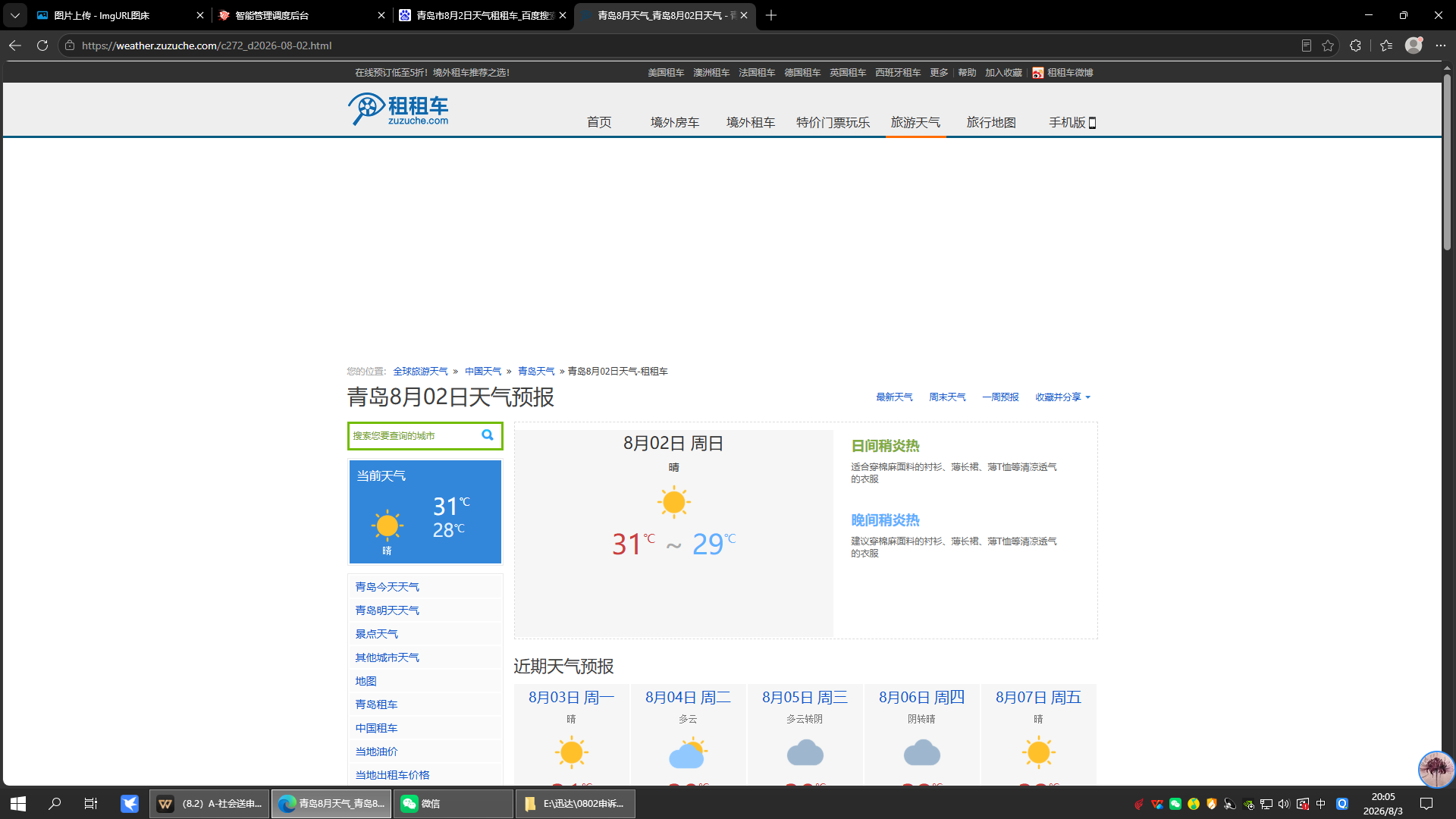The image size is (1456, 819).
Task: Select the 8月04日 周二 forecast card
Action: (689, 735)
